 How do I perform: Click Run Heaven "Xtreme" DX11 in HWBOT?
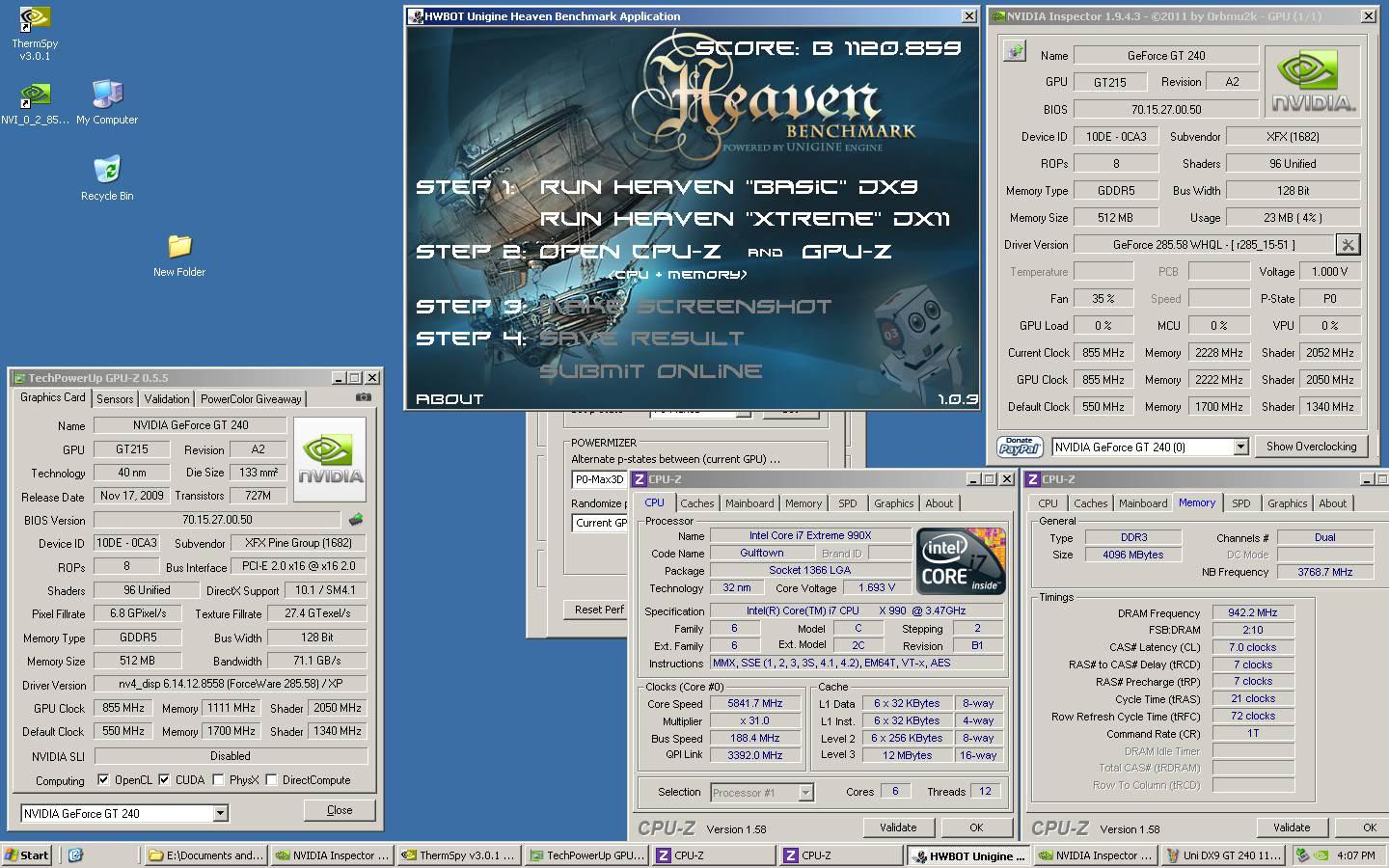tap(745, 219)
